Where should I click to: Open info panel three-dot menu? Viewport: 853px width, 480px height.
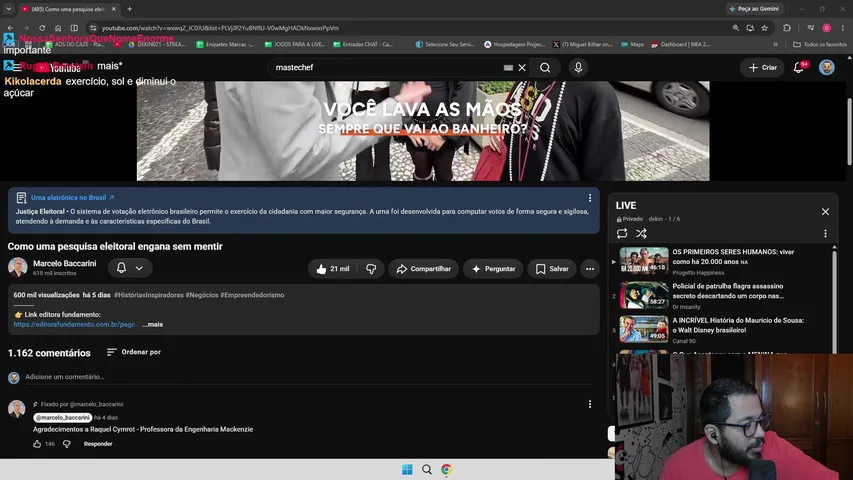[590, 198]
